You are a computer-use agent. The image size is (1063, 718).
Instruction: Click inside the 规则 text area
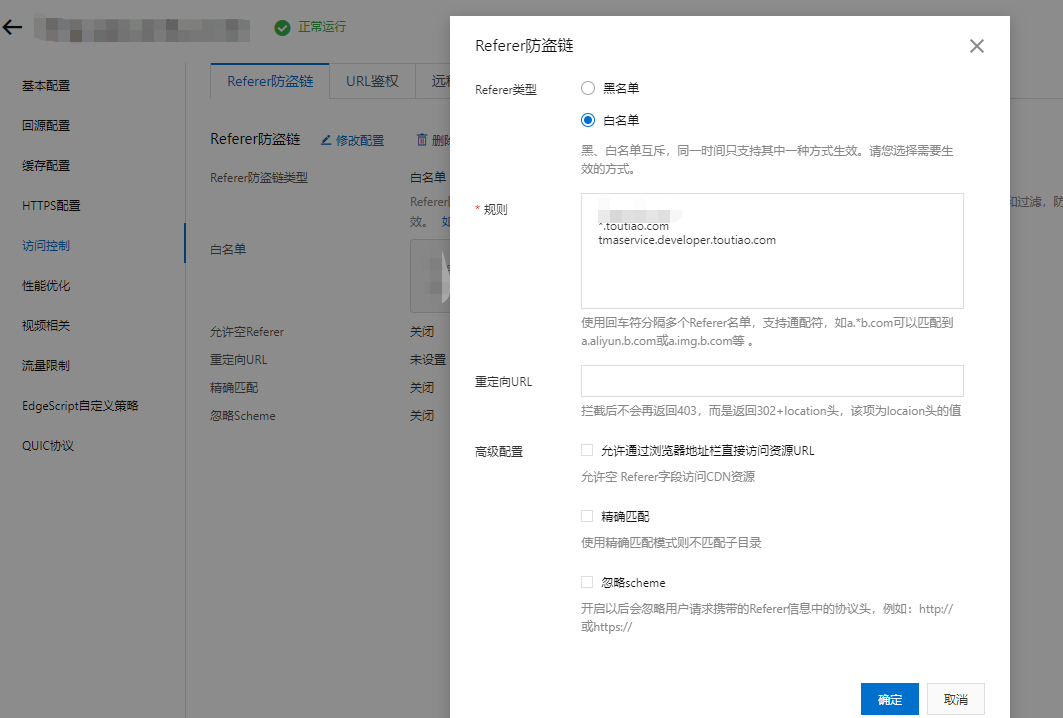tap(772, 270)
